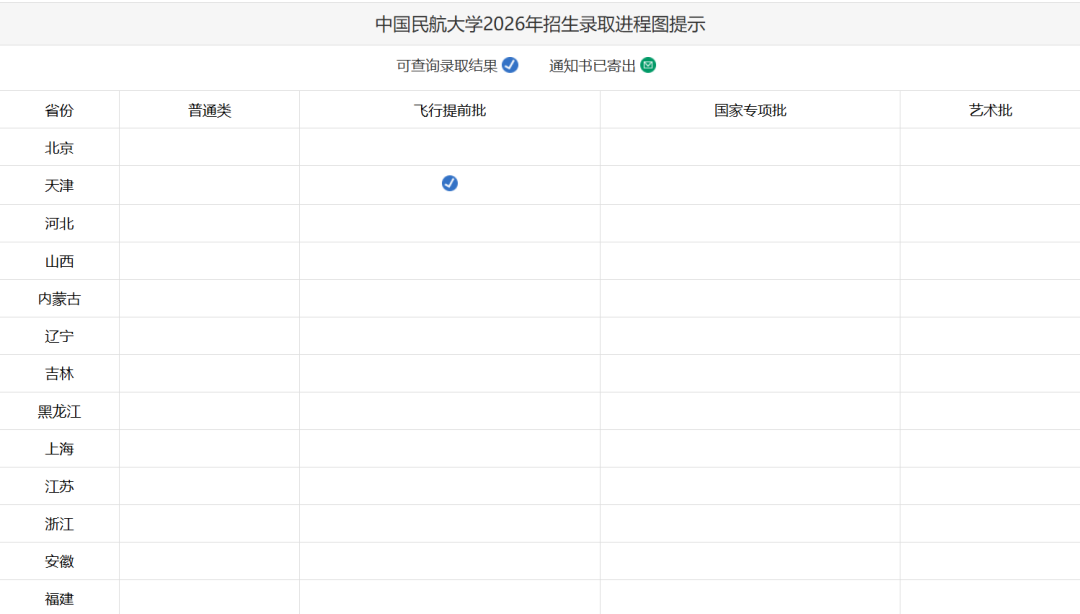This screenshot has width=1080, height=614.
Task: Click the legend text 通知书已寄出
Action: (592, 65)
